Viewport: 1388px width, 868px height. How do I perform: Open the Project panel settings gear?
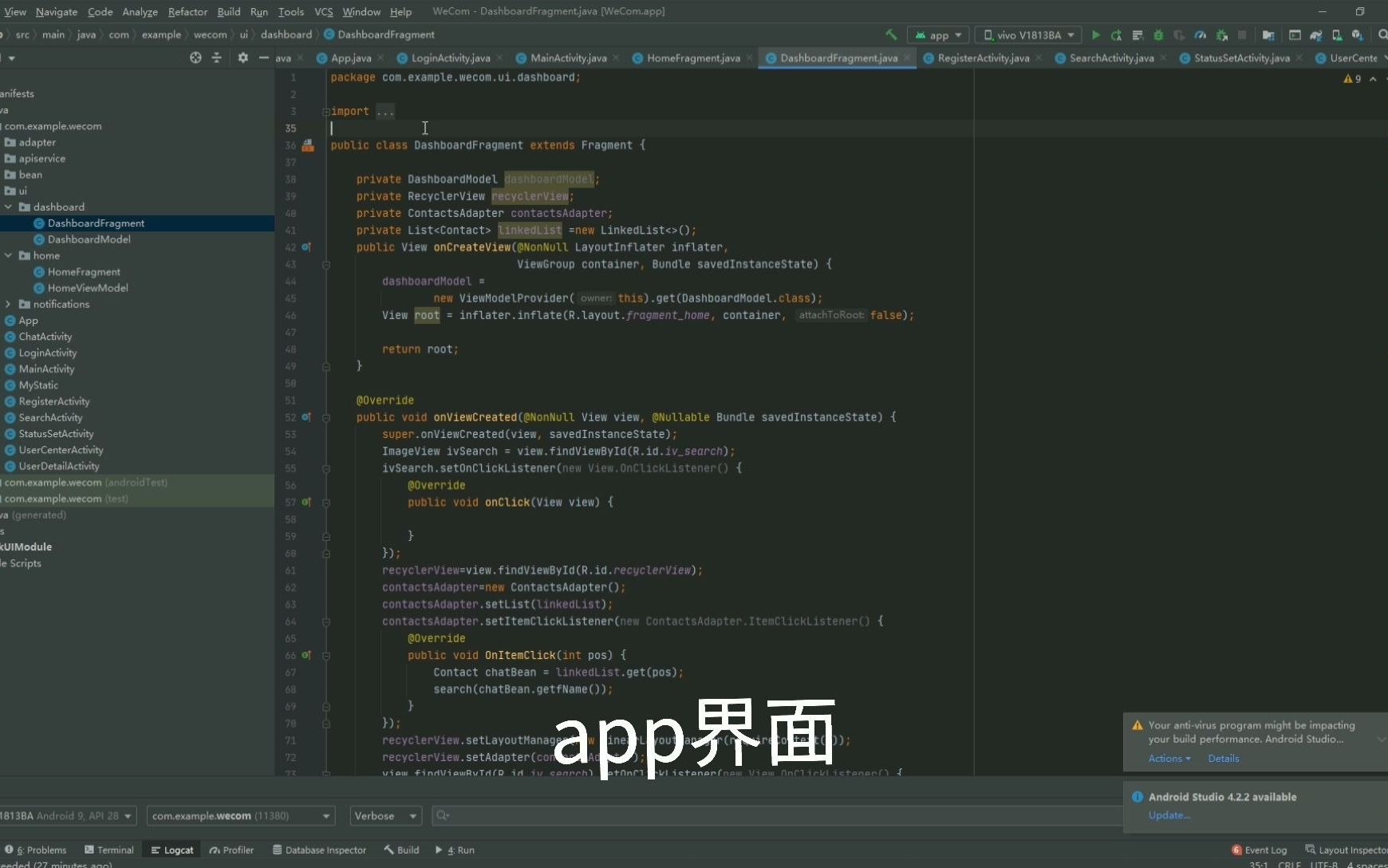pos(243,57)
